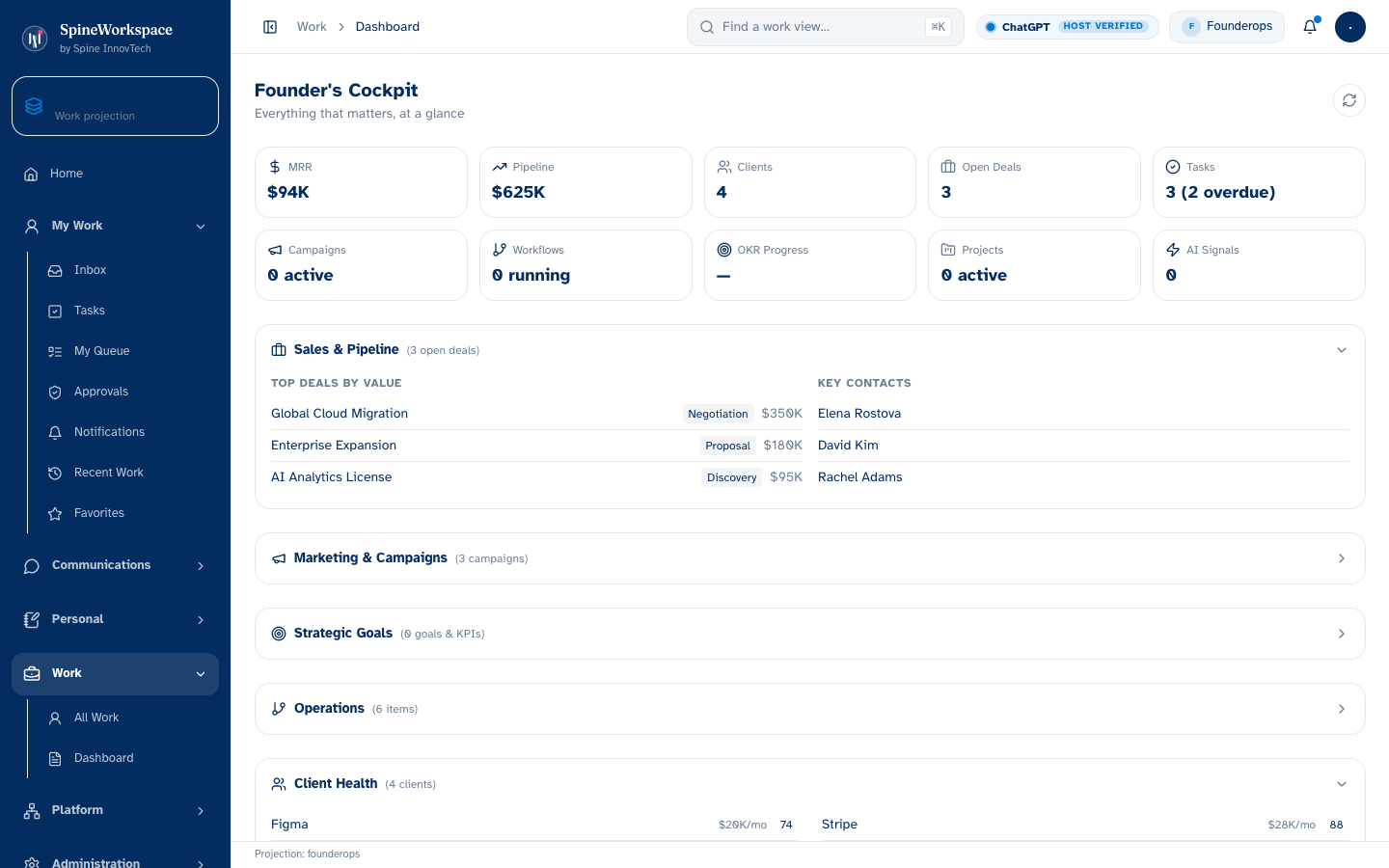This screenshot has height=868, width=1389.
Task: Open the Work projection selector
Action: coord(115,106)
